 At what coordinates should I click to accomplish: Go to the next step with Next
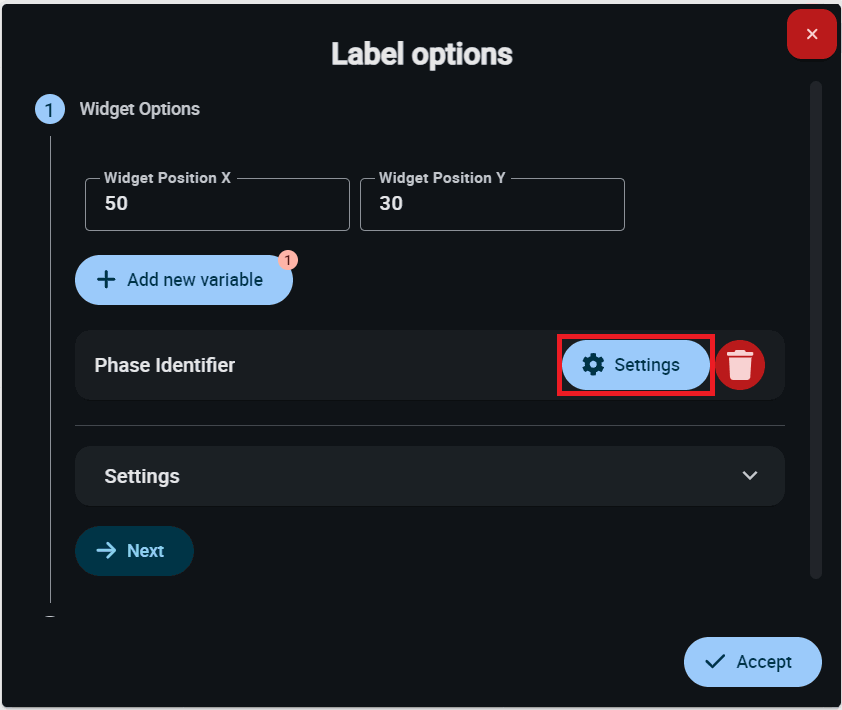pyautogui.click(x=134, y=551)
